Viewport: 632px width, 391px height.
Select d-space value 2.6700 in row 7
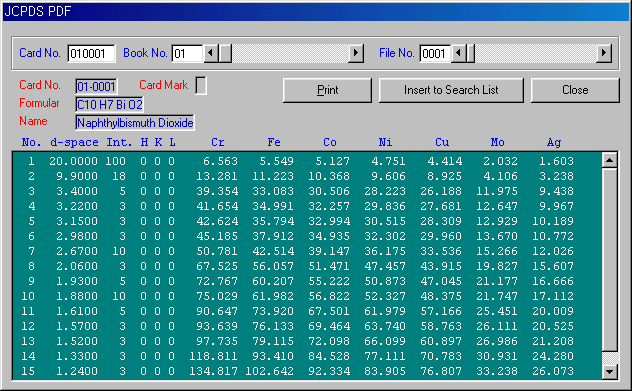coord(77,251)
